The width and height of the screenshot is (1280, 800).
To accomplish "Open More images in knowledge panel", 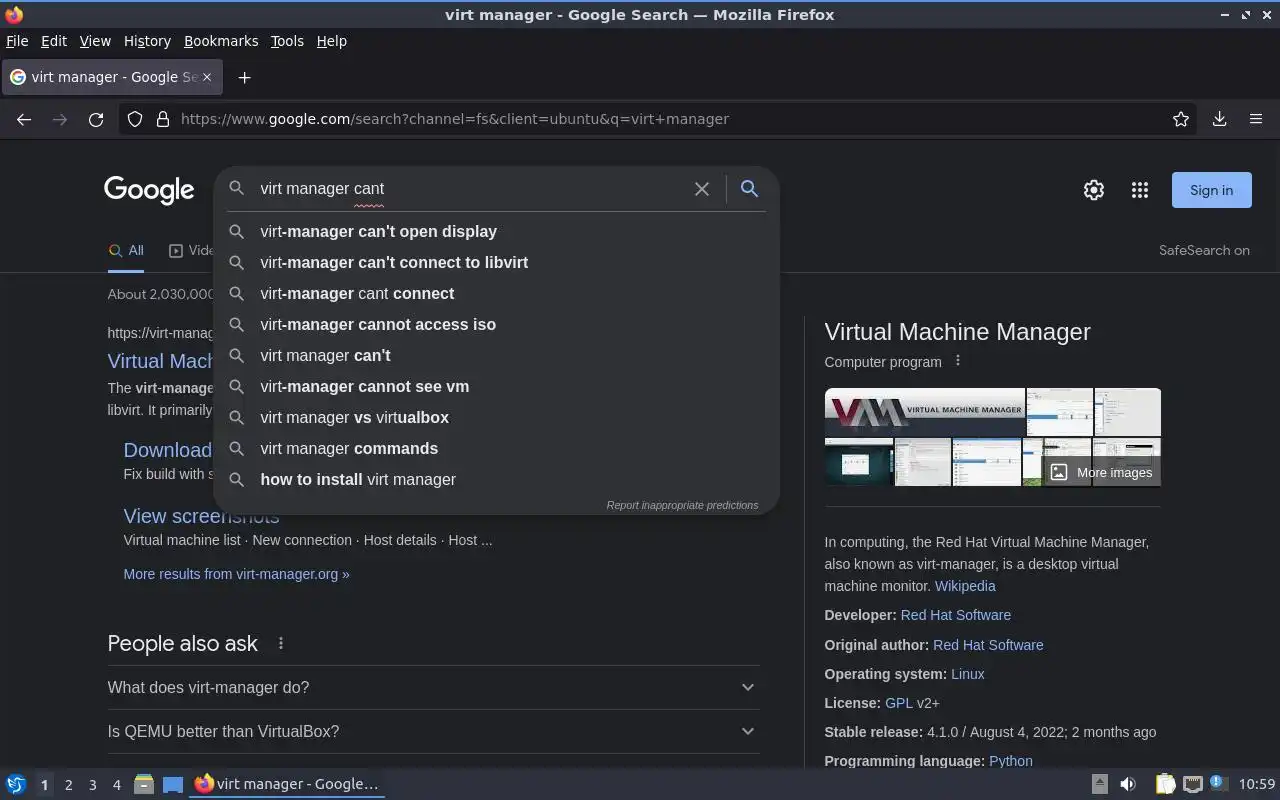I will [x=1101, y=472].
